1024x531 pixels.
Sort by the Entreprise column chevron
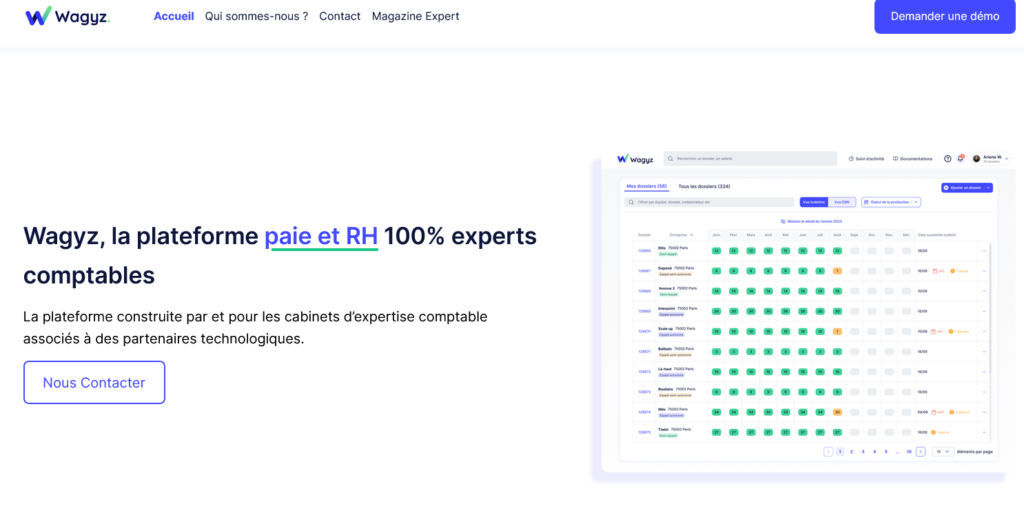[692, 235]
